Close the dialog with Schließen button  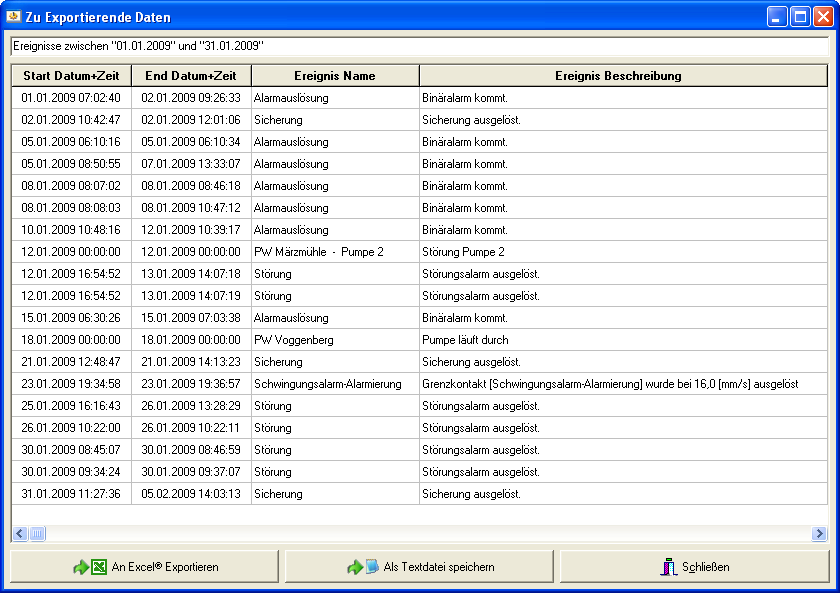point(695,567)
